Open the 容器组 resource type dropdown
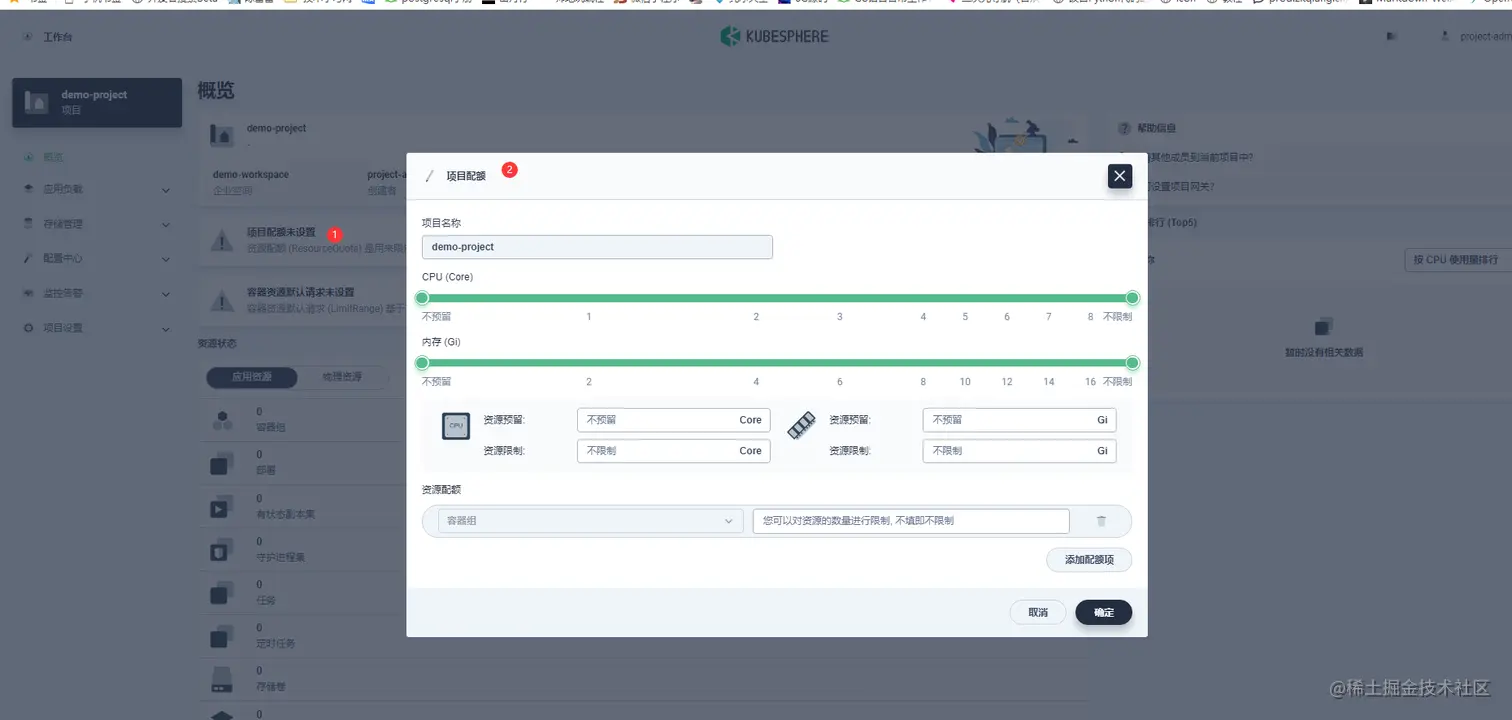 pyautogui.click(x=590, y=521)
